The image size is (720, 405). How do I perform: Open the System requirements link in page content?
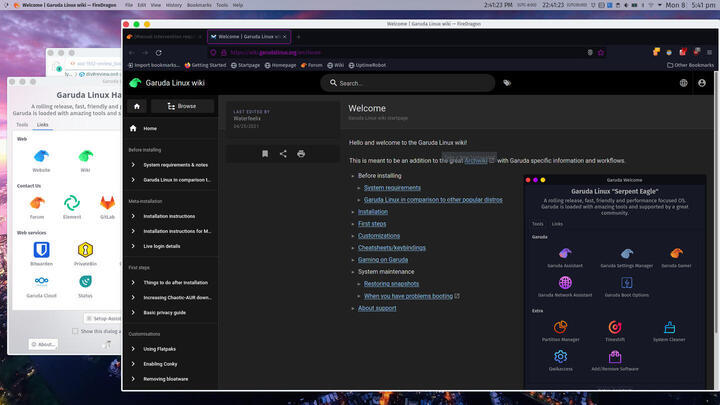(392, 188)
